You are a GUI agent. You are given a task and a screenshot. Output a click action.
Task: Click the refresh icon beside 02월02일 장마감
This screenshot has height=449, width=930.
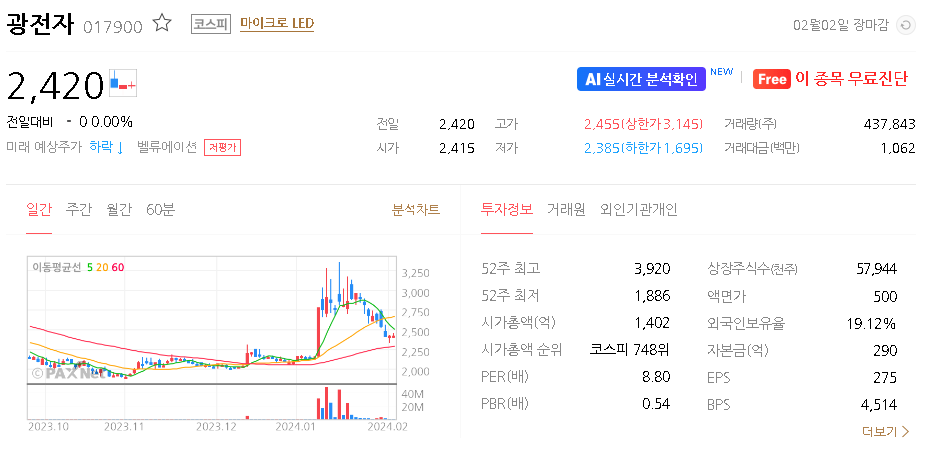coord(905,26)
